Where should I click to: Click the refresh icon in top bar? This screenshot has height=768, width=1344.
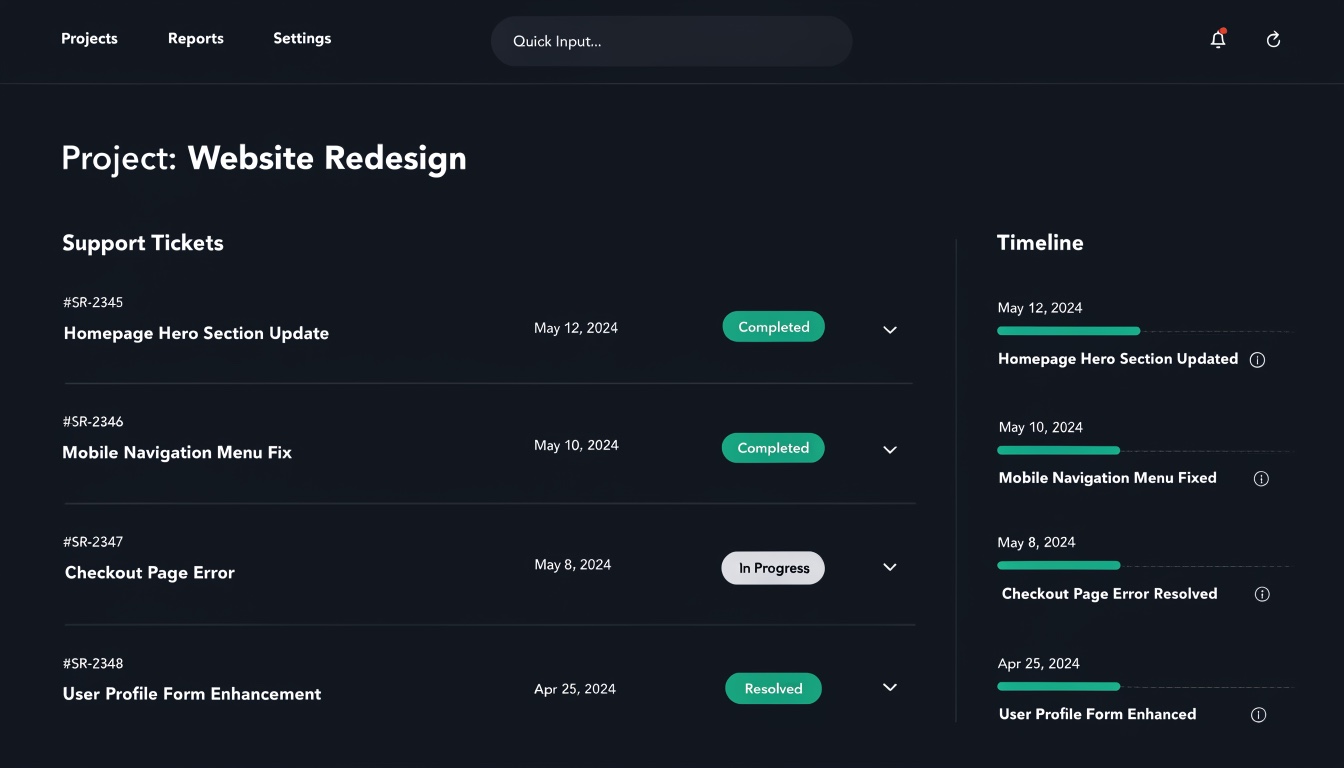pyautogui.click(x=1273, y=40)
